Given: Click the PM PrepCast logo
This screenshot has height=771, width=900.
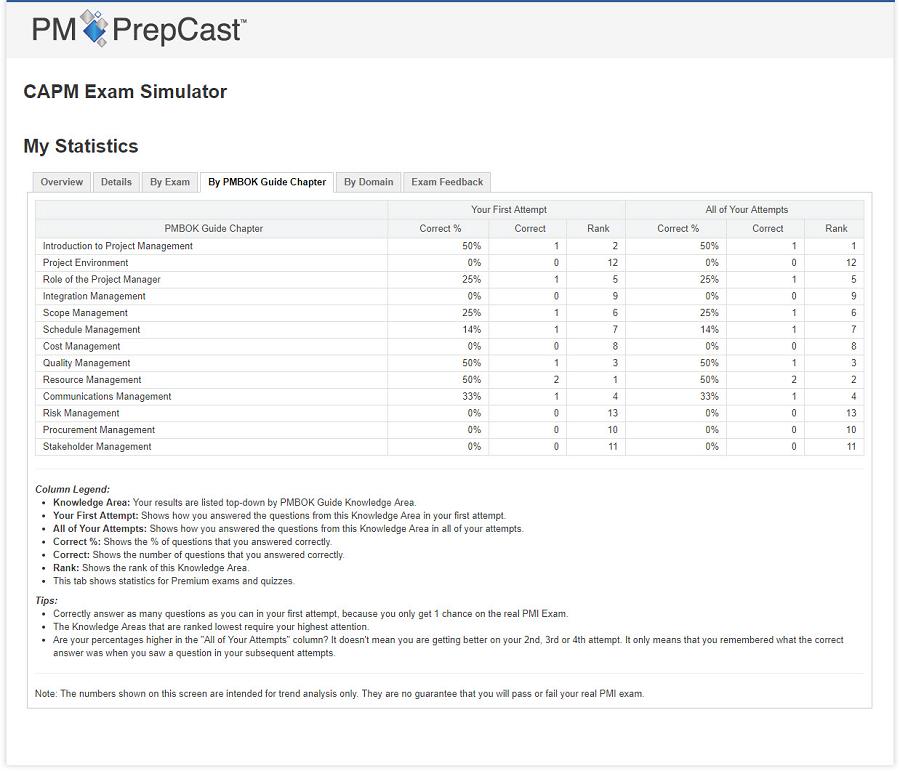Looking at the screenshot, I should point(139,29).
